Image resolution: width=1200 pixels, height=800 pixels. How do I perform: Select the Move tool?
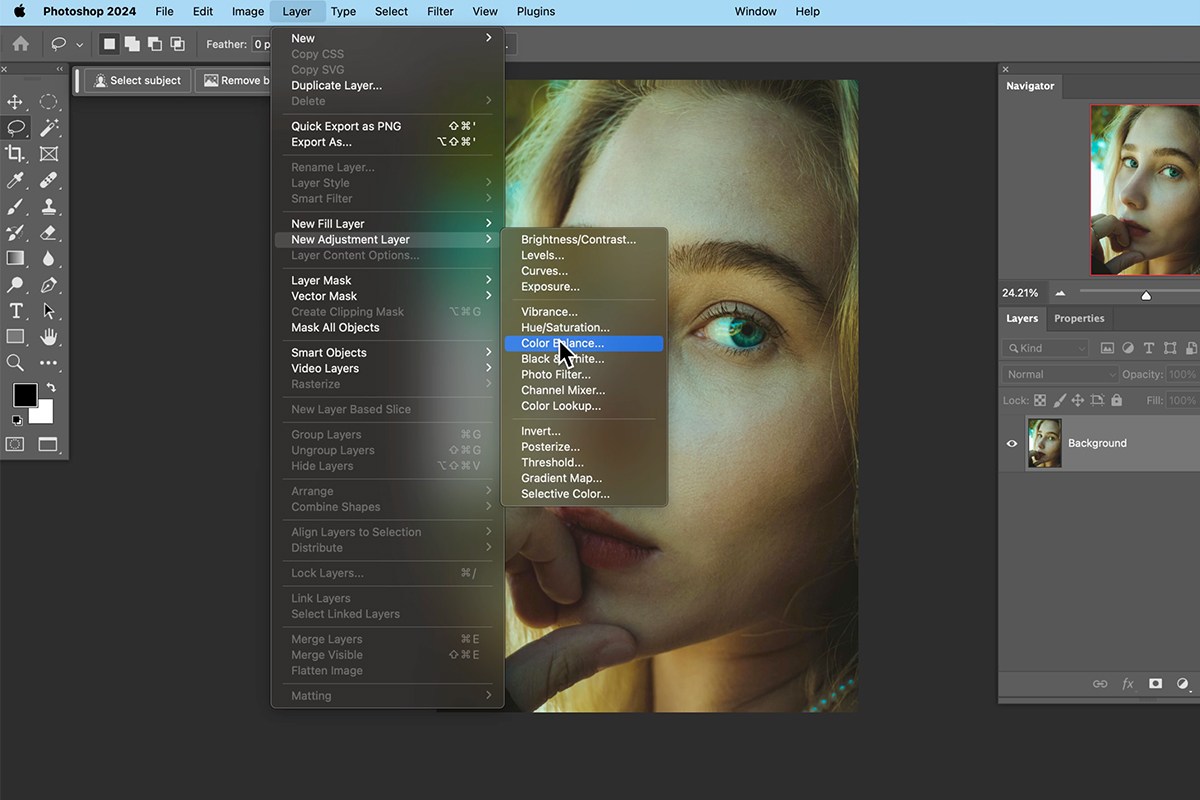tap(15, 102)
